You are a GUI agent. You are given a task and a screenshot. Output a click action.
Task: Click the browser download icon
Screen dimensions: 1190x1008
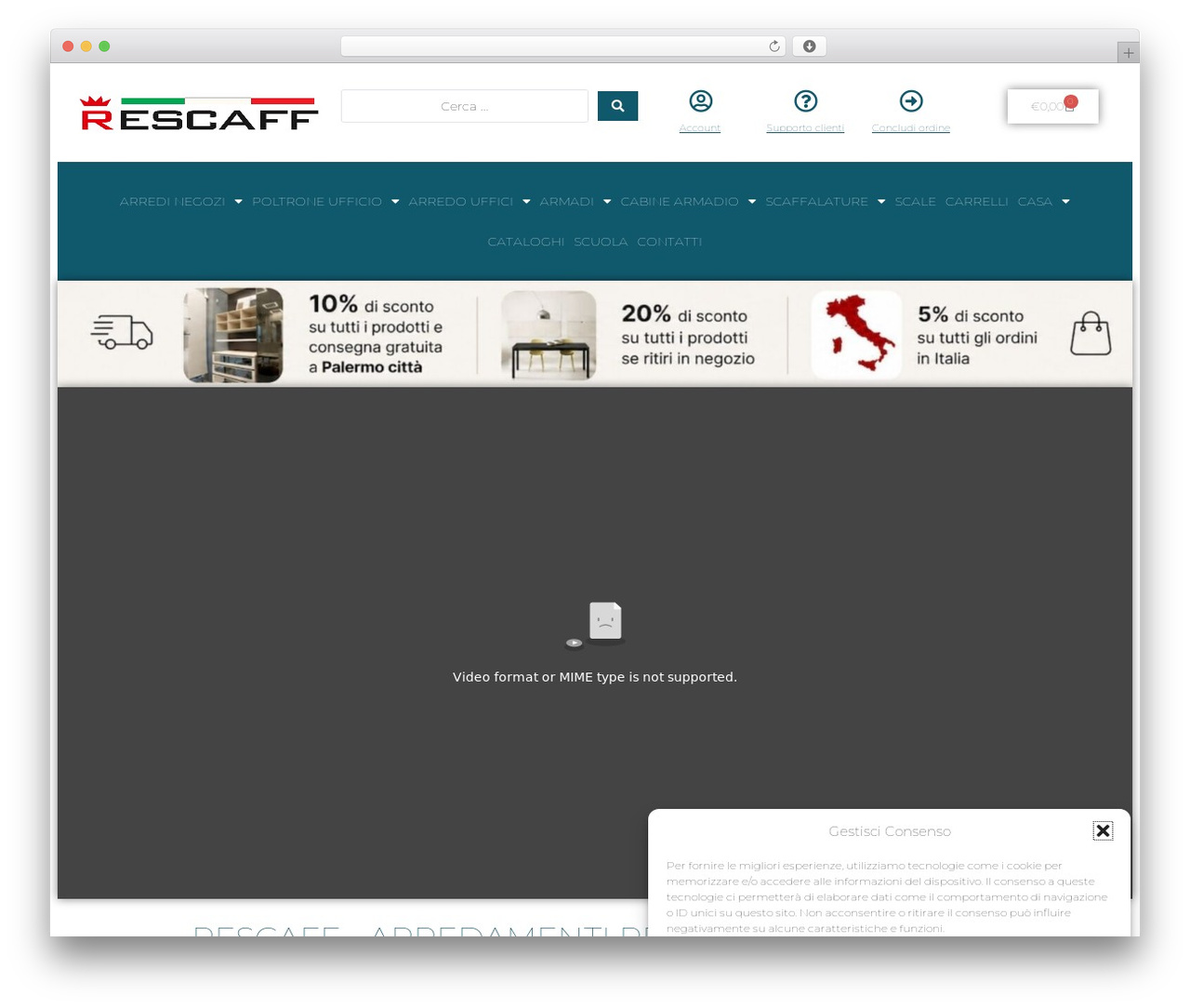point(809,46)
